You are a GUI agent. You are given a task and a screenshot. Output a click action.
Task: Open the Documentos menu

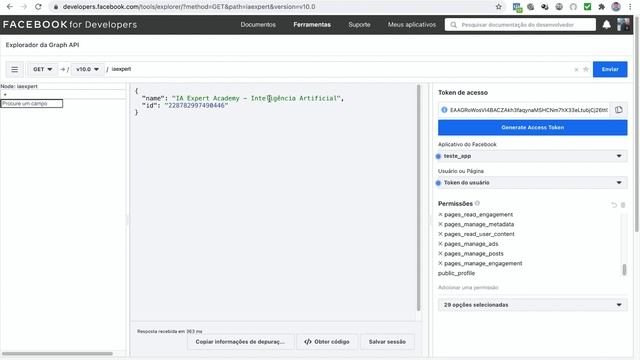pos(258,24)
